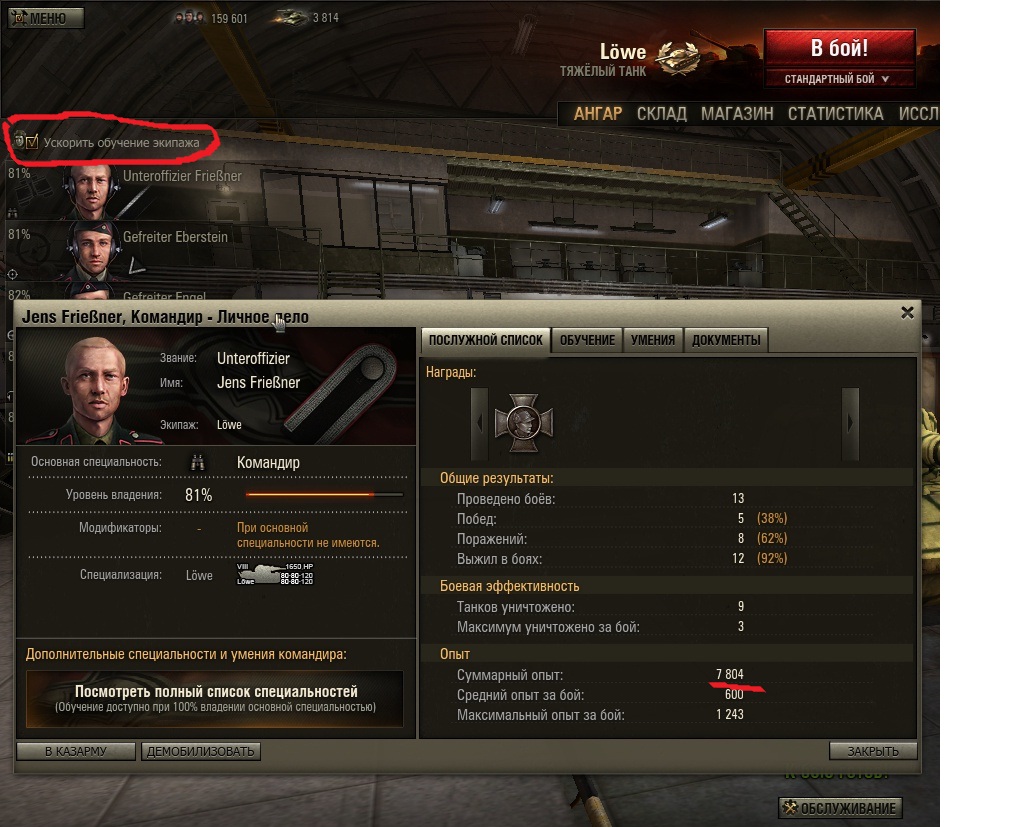Go to Статистика in the top menu
Image resolution: width=1024 pixels, height=827 pixels.
pyautogui.click(x=835, y=114)
